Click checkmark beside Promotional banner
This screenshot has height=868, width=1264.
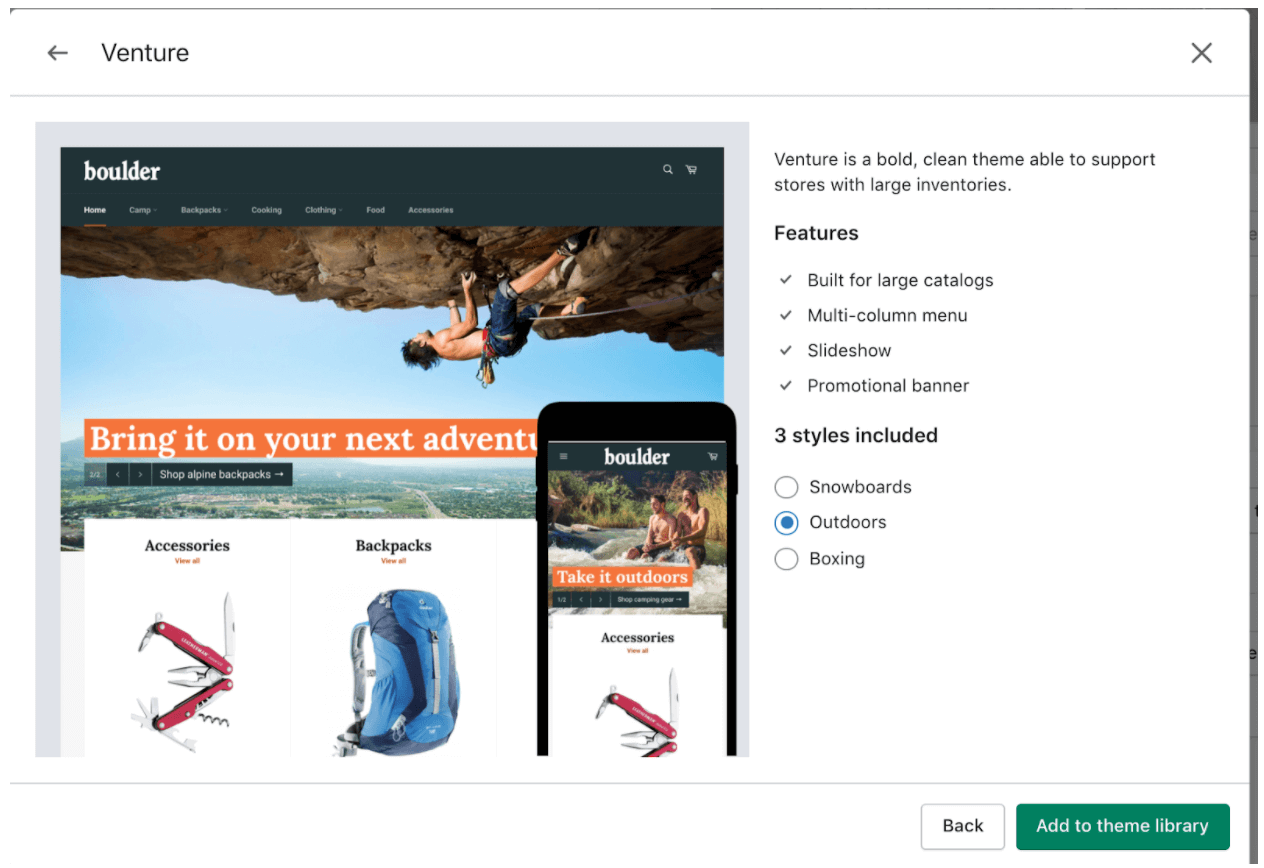(x=786, y=385)
